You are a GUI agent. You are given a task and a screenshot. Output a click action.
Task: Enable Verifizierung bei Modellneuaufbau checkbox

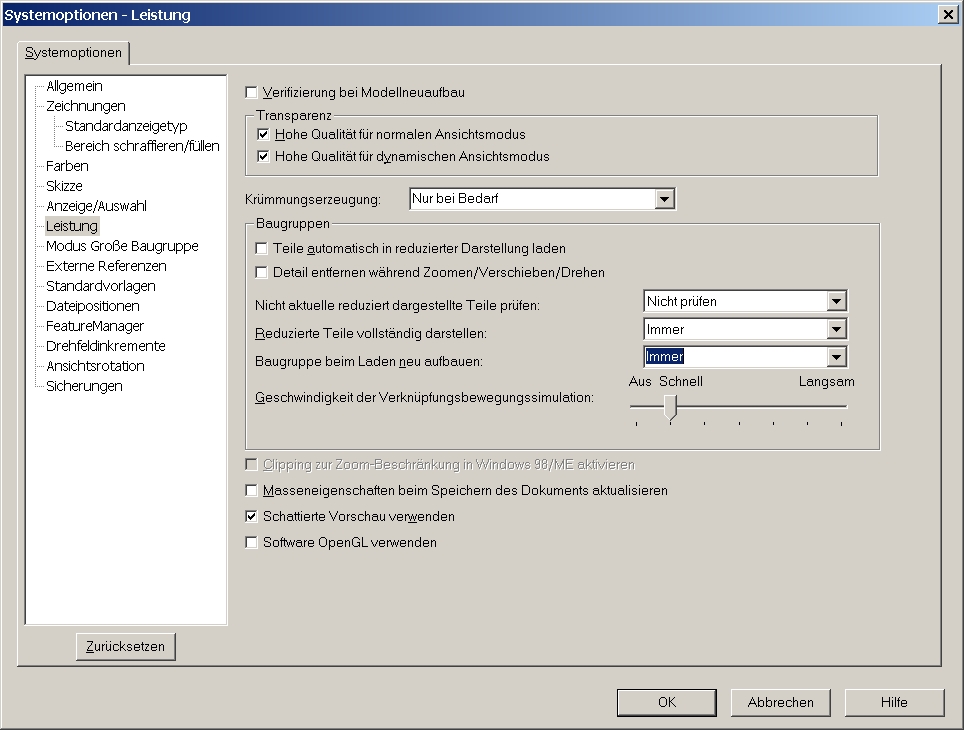coord(251,92)
